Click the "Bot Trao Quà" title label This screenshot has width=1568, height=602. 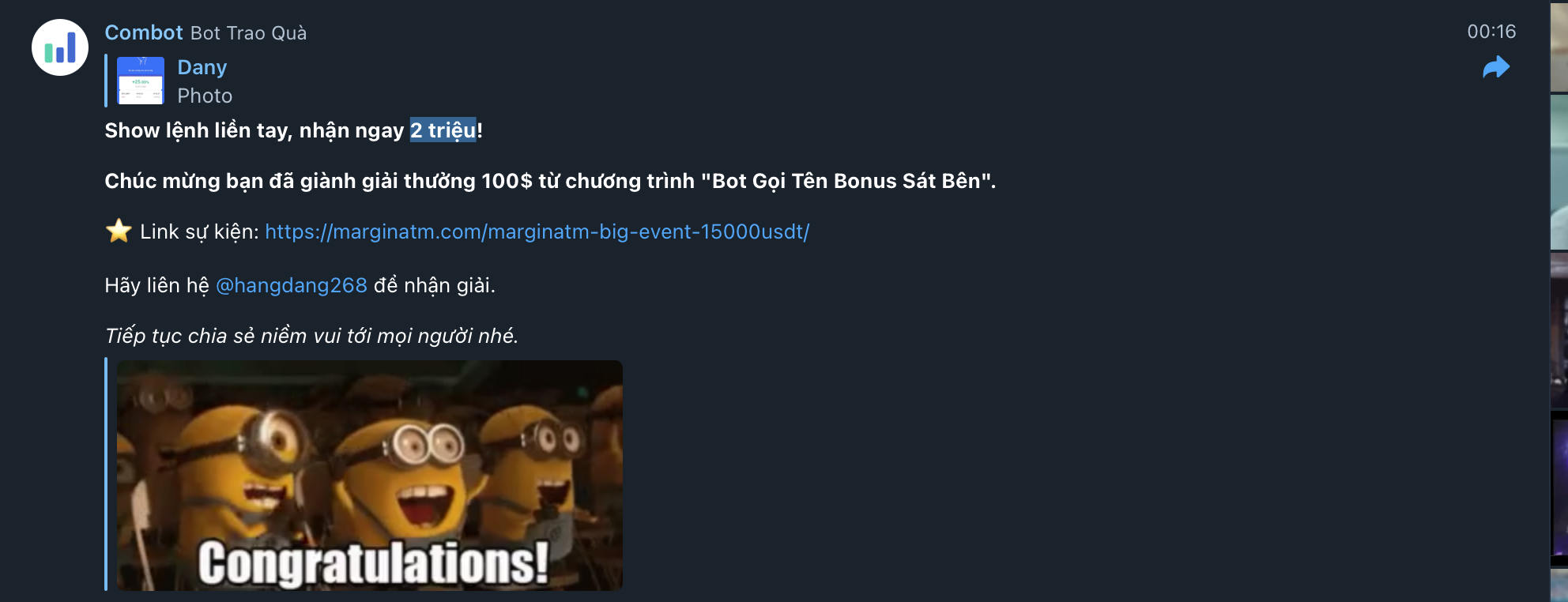(x=248, y=33)
